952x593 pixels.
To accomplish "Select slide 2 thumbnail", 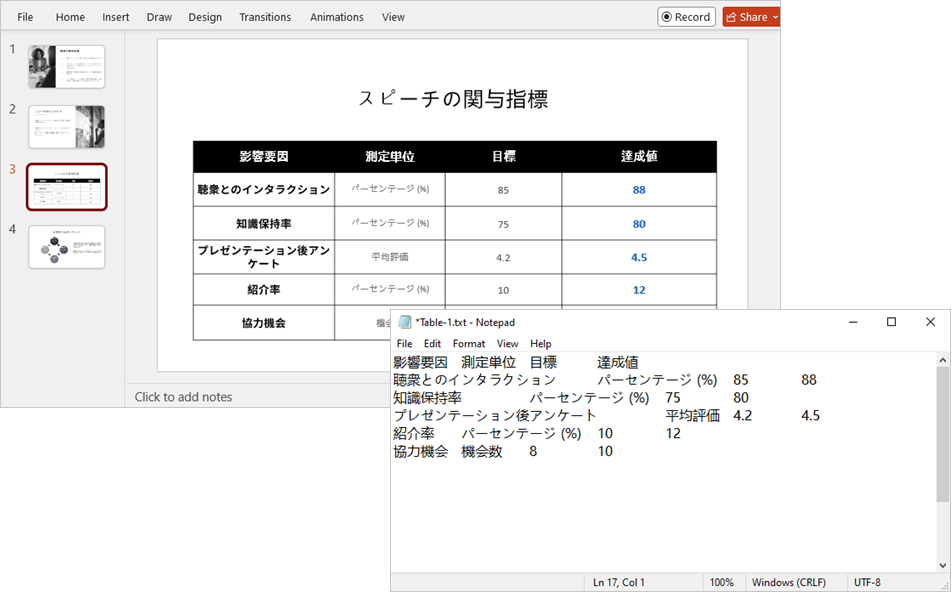I will (x=67, y=127).
